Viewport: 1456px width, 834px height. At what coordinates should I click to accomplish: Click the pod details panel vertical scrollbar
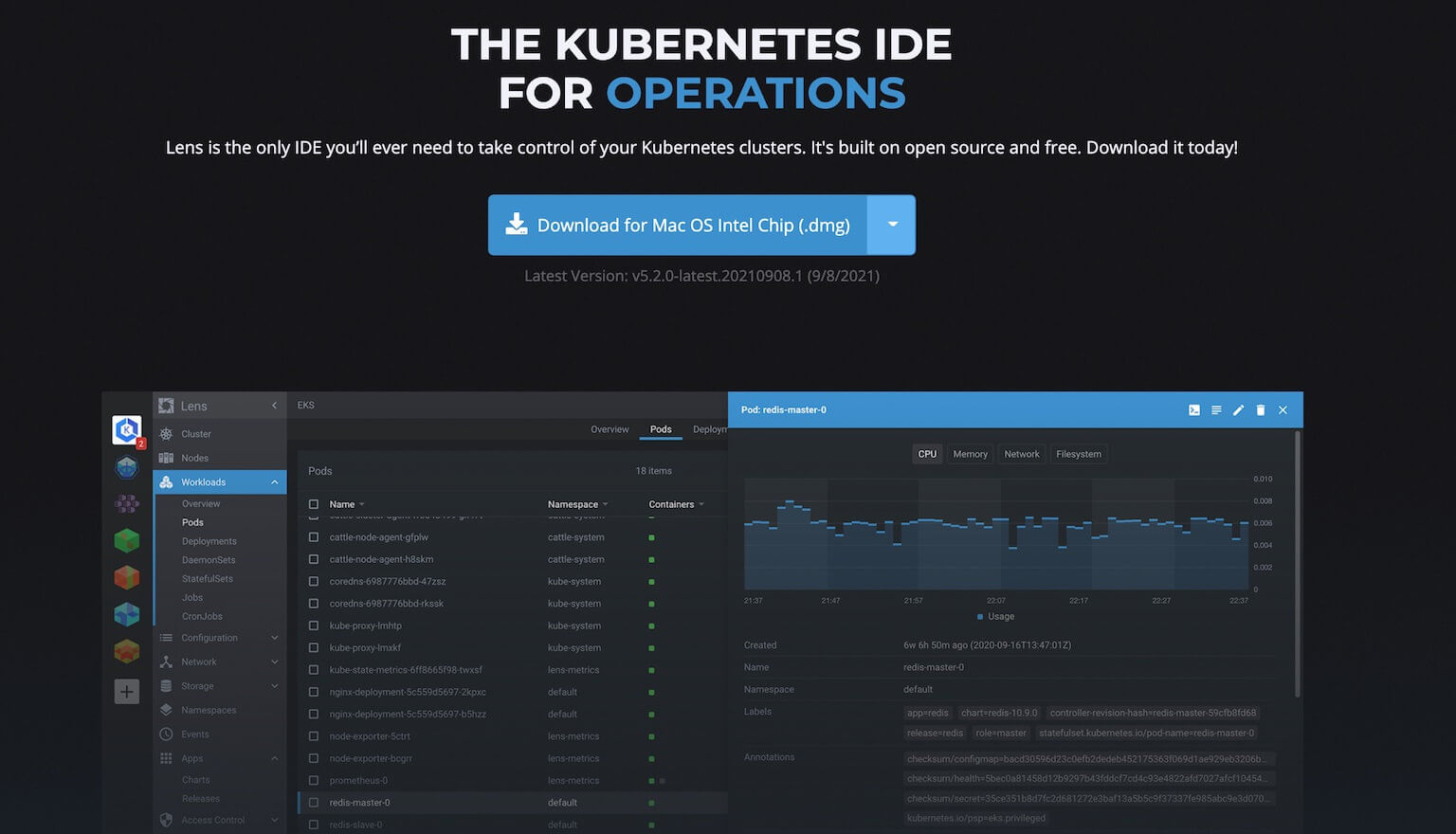pyautogui.click(x=1297, y=565)
